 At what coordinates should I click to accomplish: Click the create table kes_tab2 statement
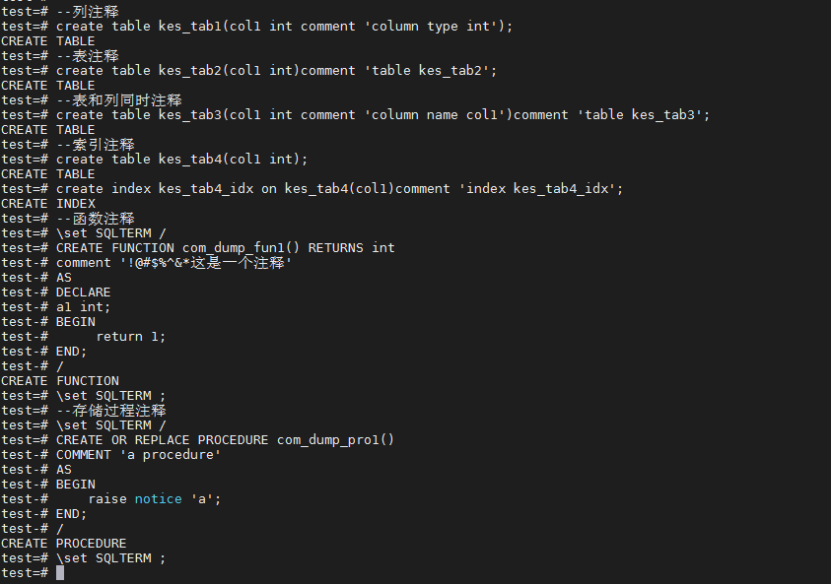point(276,71)
